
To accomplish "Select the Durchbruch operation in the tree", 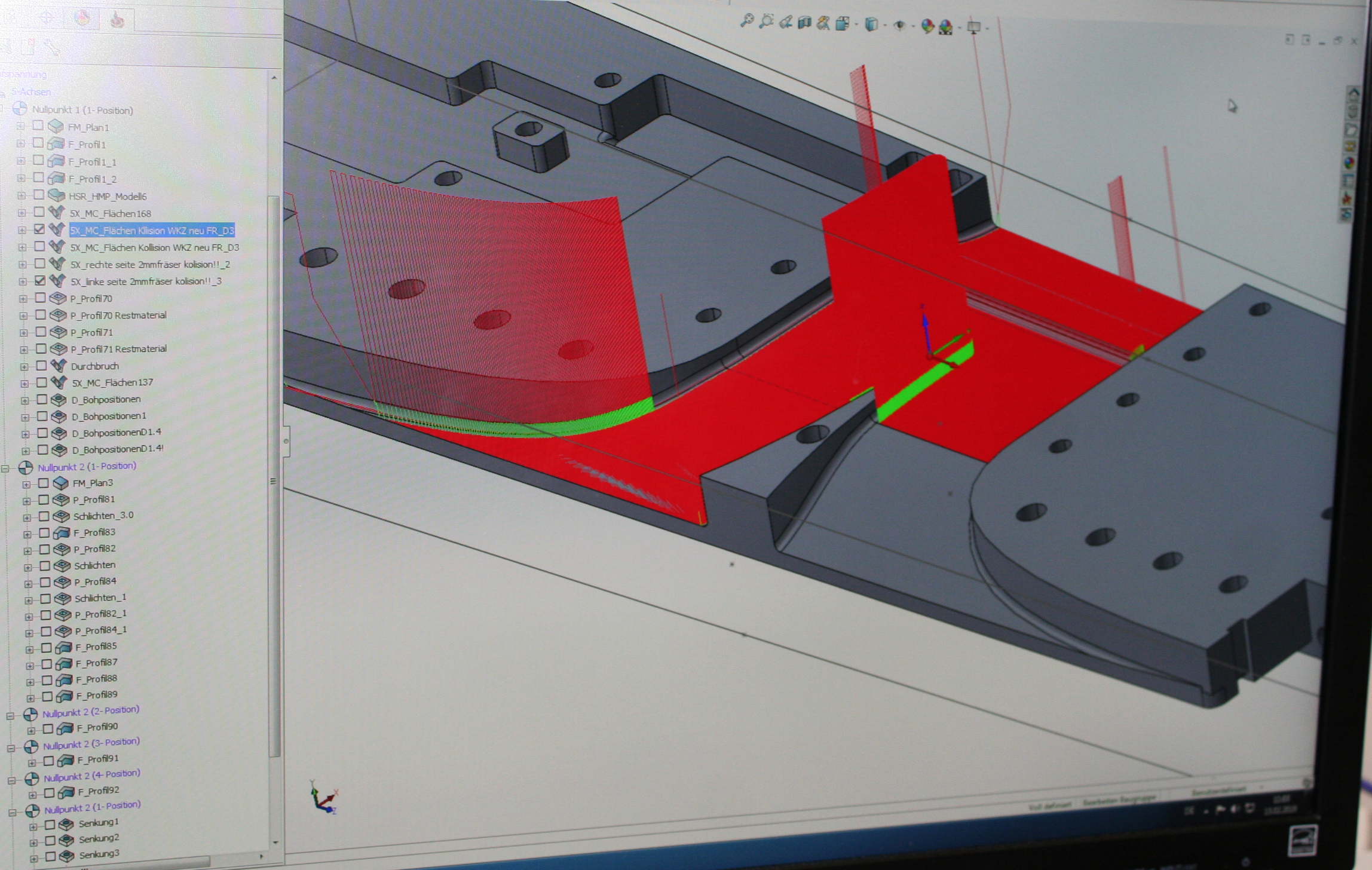I will [x=94, y=366].
